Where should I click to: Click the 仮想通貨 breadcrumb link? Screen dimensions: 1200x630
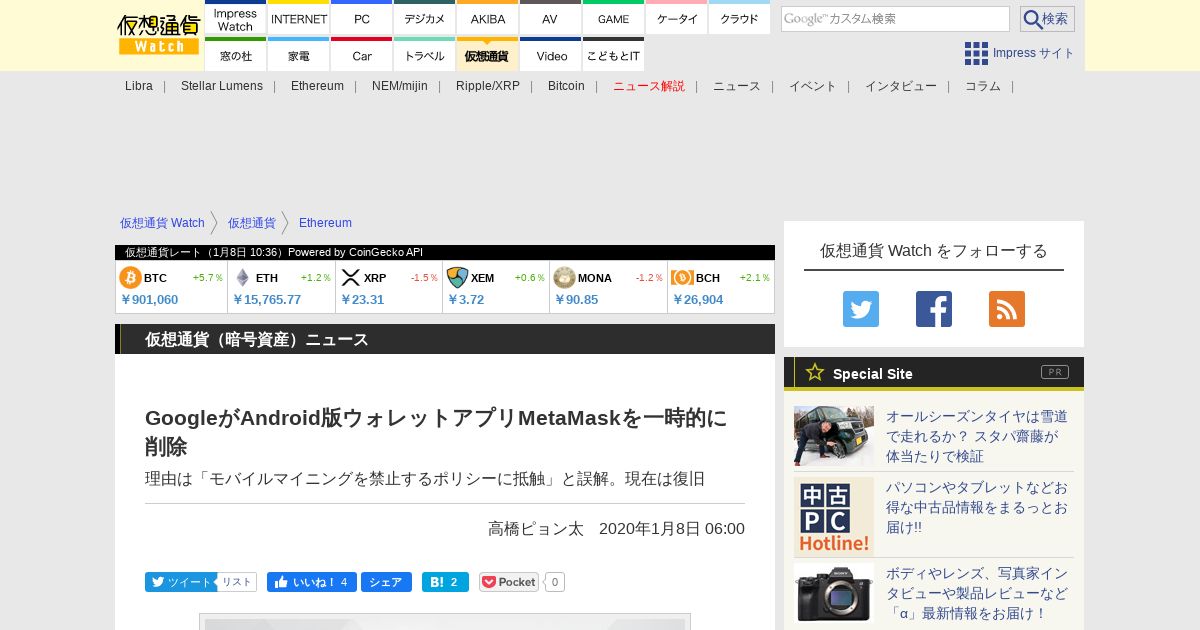(251, 223)
